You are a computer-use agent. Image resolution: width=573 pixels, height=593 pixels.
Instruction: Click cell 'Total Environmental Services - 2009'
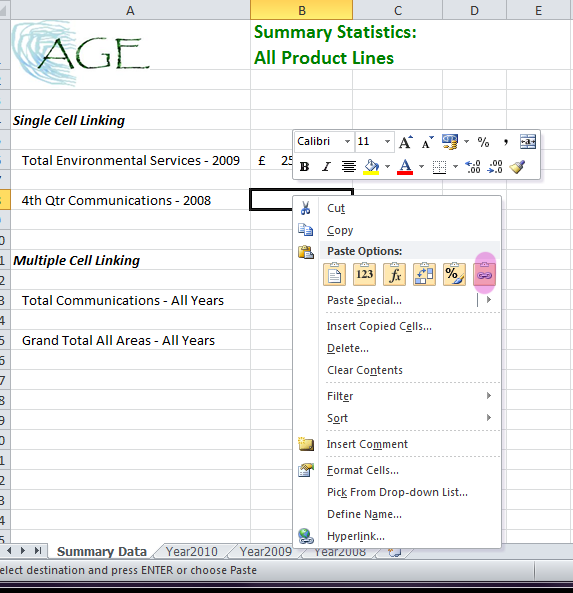pos(130,160)
